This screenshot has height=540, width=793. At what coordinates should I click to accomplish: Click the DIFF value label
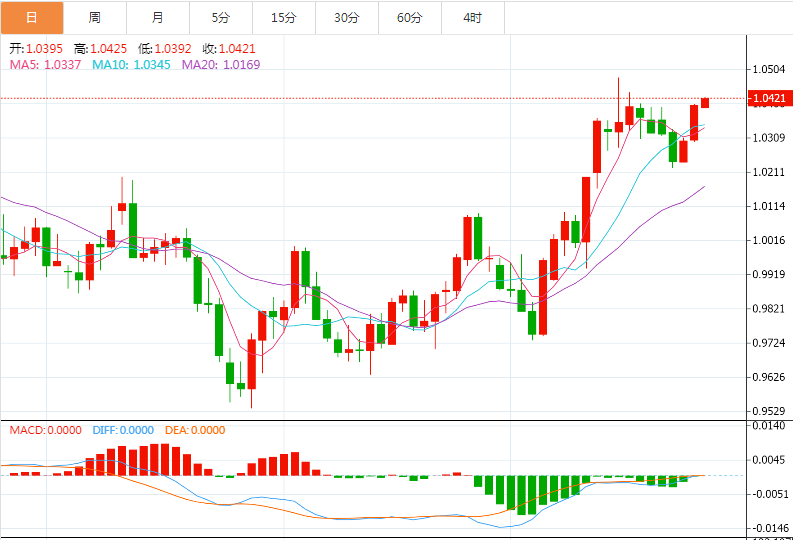click(x=123, y=430)
